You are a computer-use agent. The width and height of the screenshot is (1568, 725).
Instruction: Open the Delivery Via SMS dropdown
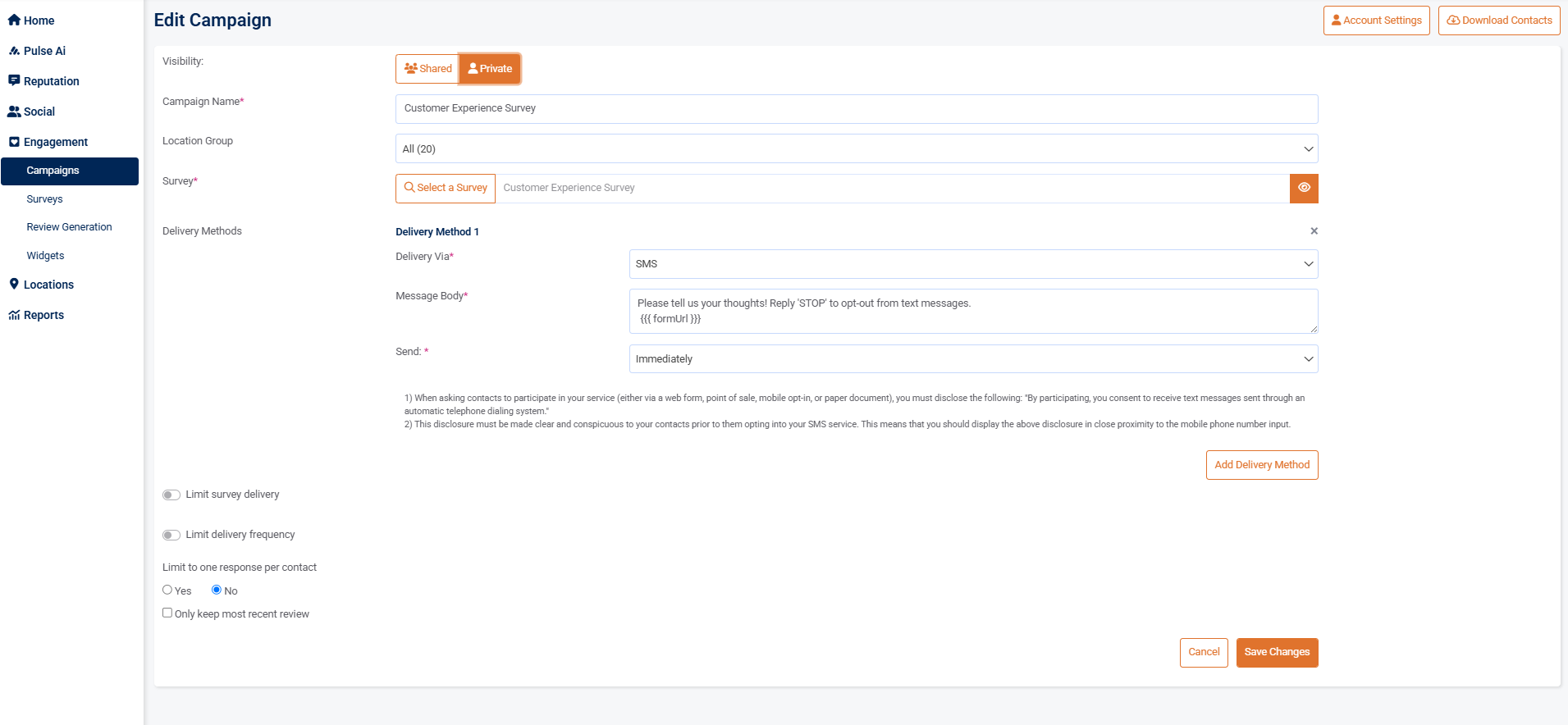coord(972,264)
